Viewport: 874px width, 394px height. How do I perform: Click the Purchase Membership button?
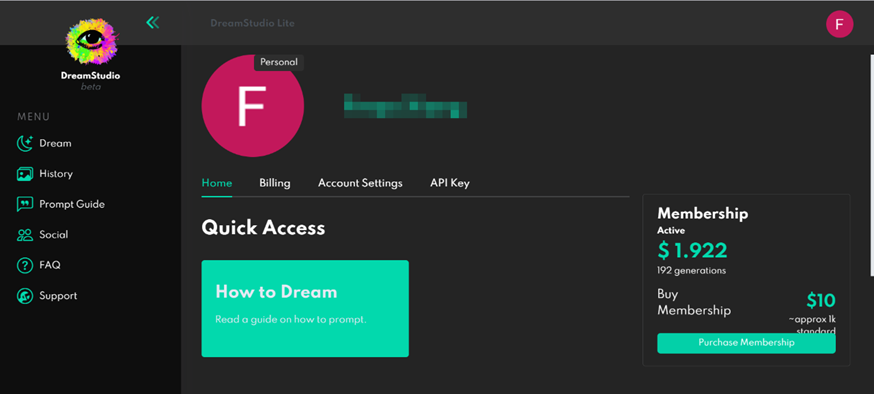746,343
